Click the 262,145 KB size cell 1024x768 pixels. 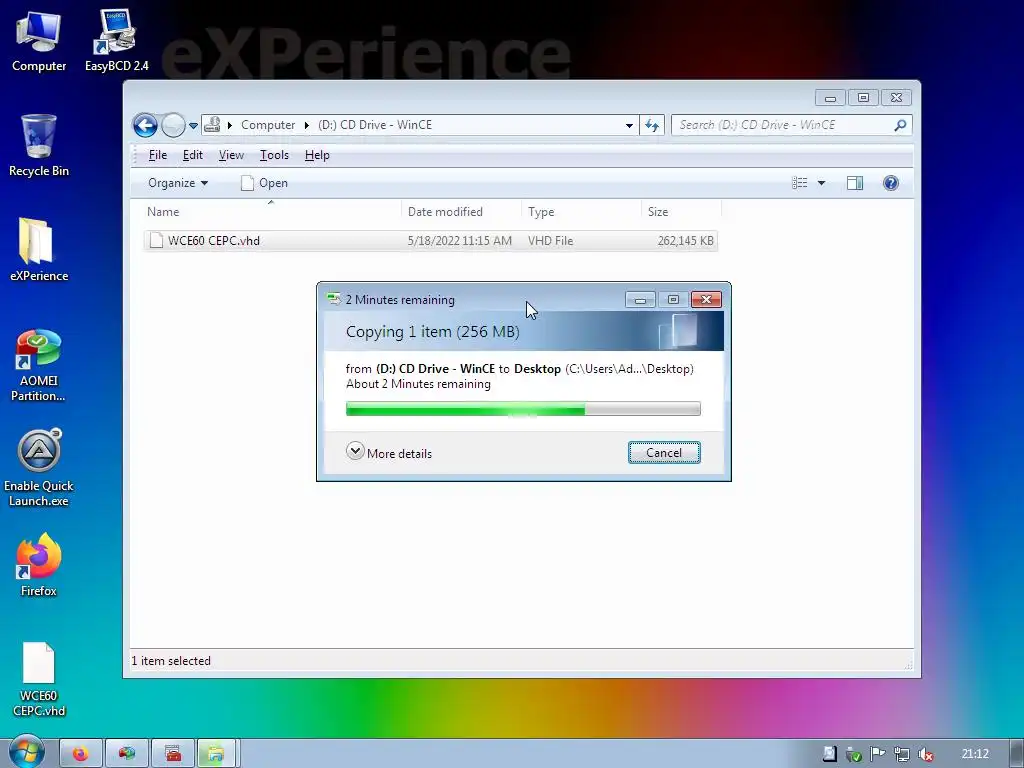pyautogui.click(x=685, y=240)
